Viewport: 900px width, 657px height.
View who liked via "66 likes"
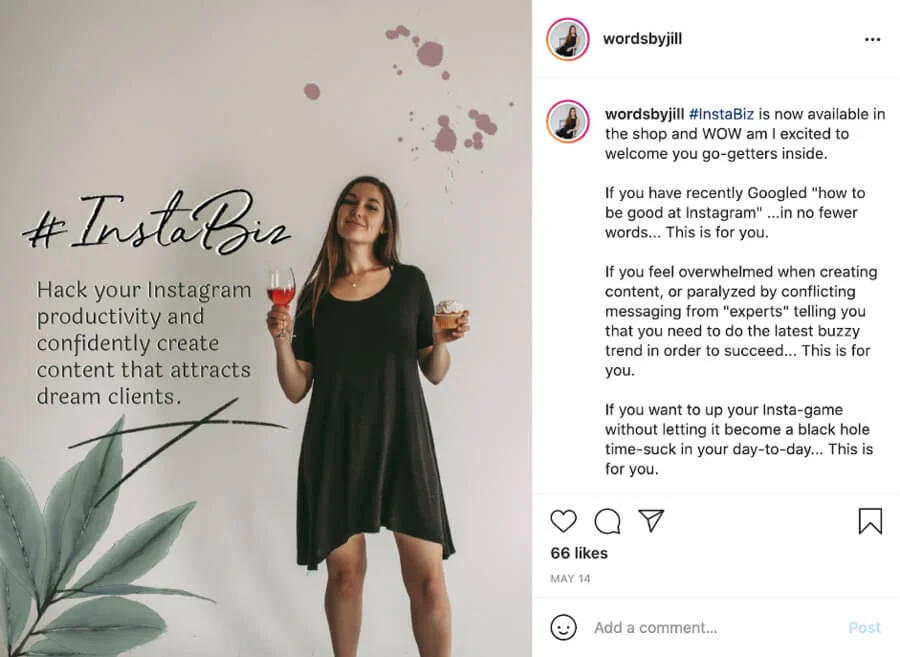tap(579, 553)
